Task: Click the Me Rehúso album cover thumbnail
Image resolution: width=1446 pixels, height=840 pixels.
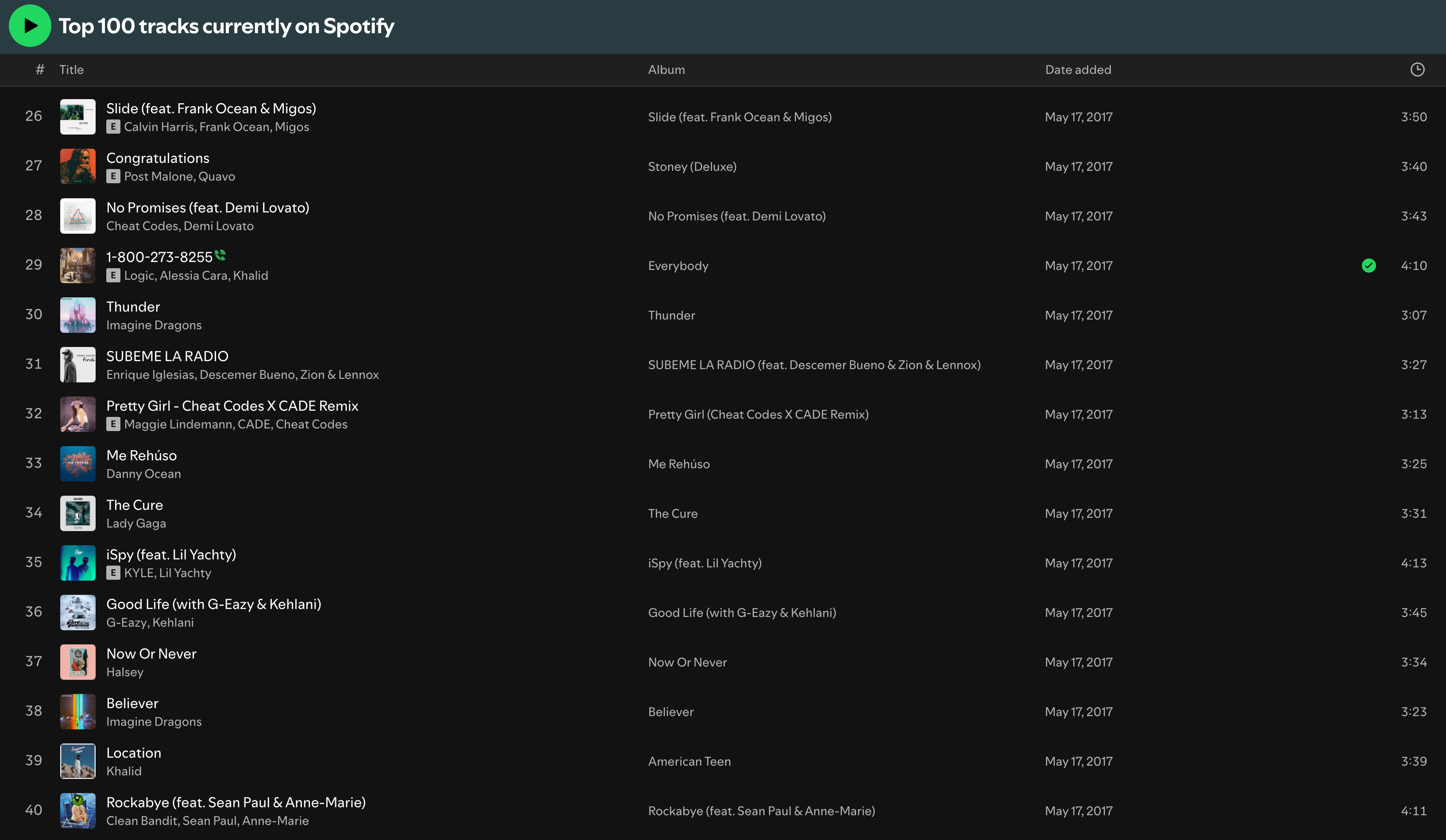Action: pyautogui.click(x=78, y=464)
